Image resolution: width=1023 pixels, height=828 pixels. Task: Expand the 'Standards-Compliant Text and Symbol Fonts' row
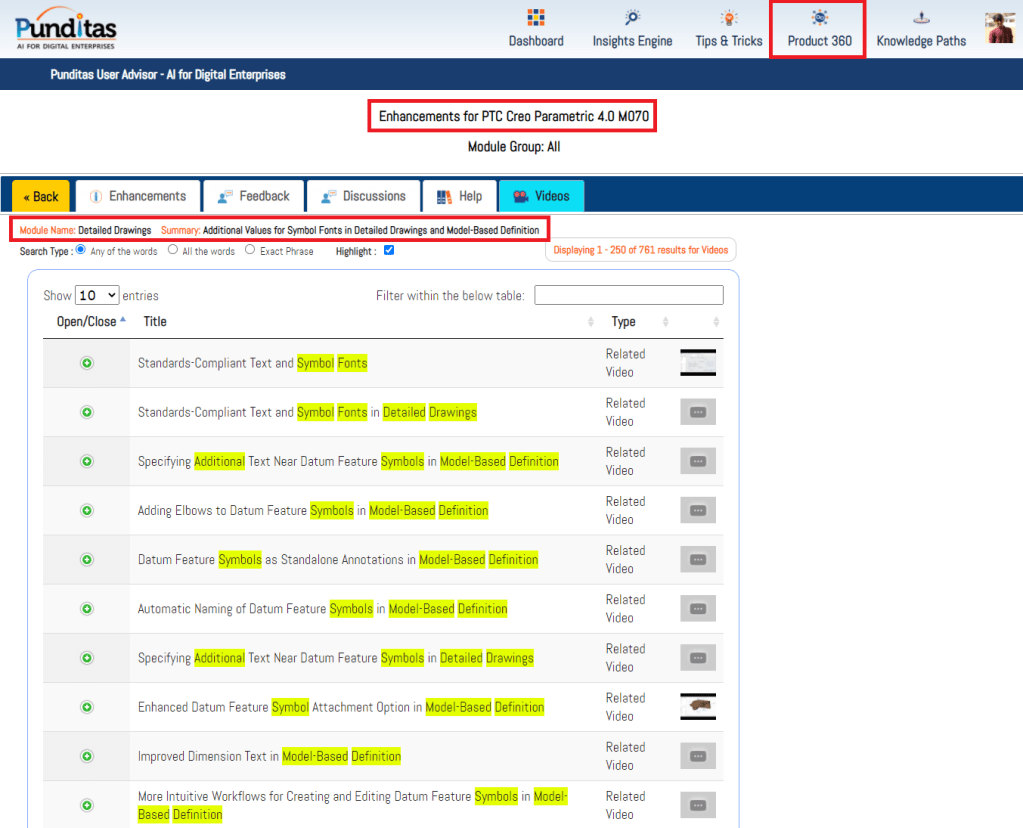coord(87,363)
